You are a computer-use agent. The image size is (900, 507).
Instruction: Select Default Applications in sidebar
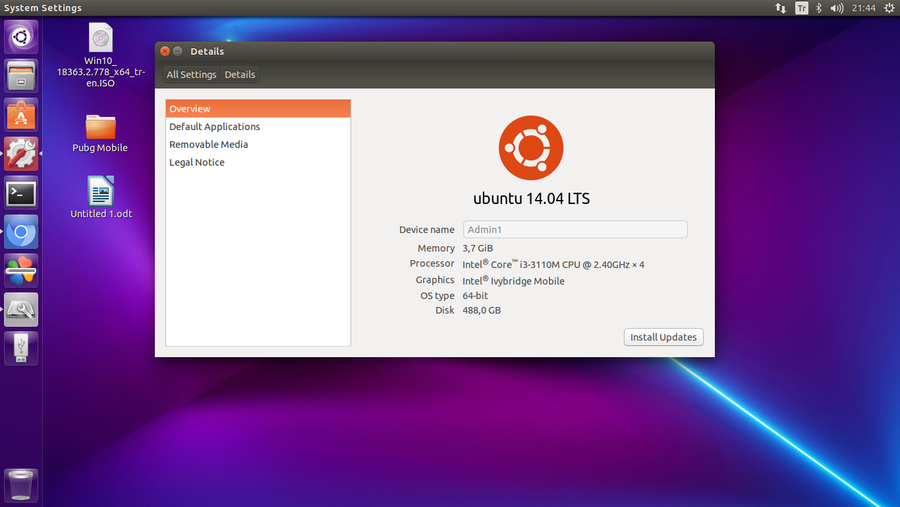(258, 126)
